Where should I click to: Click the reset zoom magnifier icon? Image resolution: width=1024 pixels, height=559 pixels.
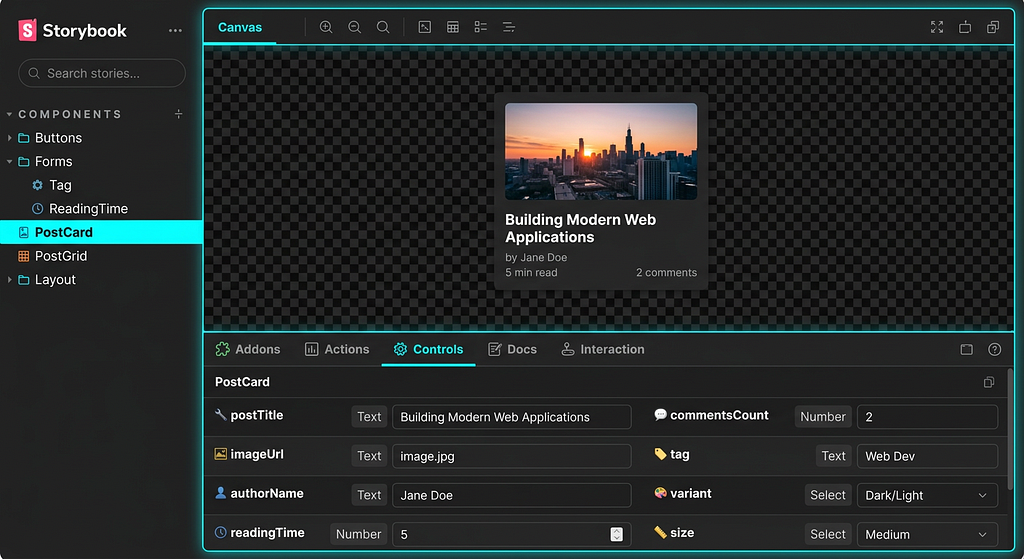(383, 27)
